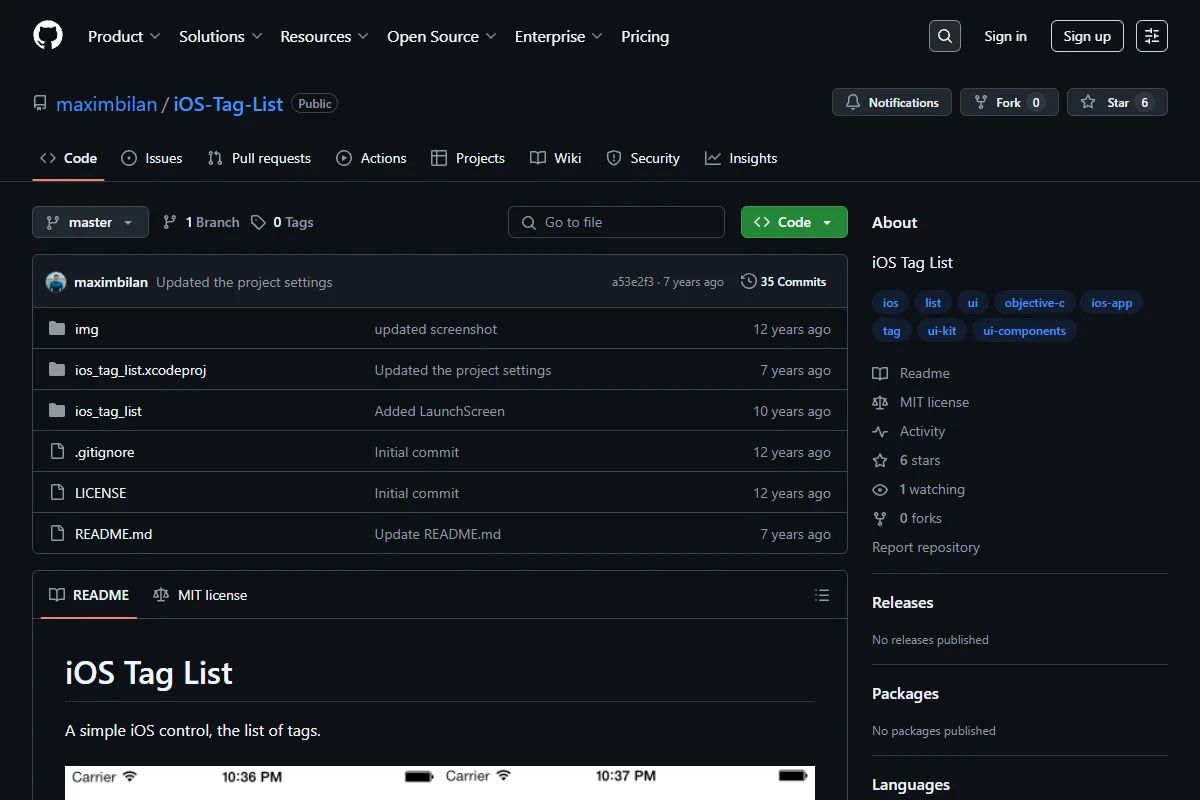Switch to the Pull requests tab
This screenshot has width=1200, height=800.
pyautogui.click(x=259, y=158)
